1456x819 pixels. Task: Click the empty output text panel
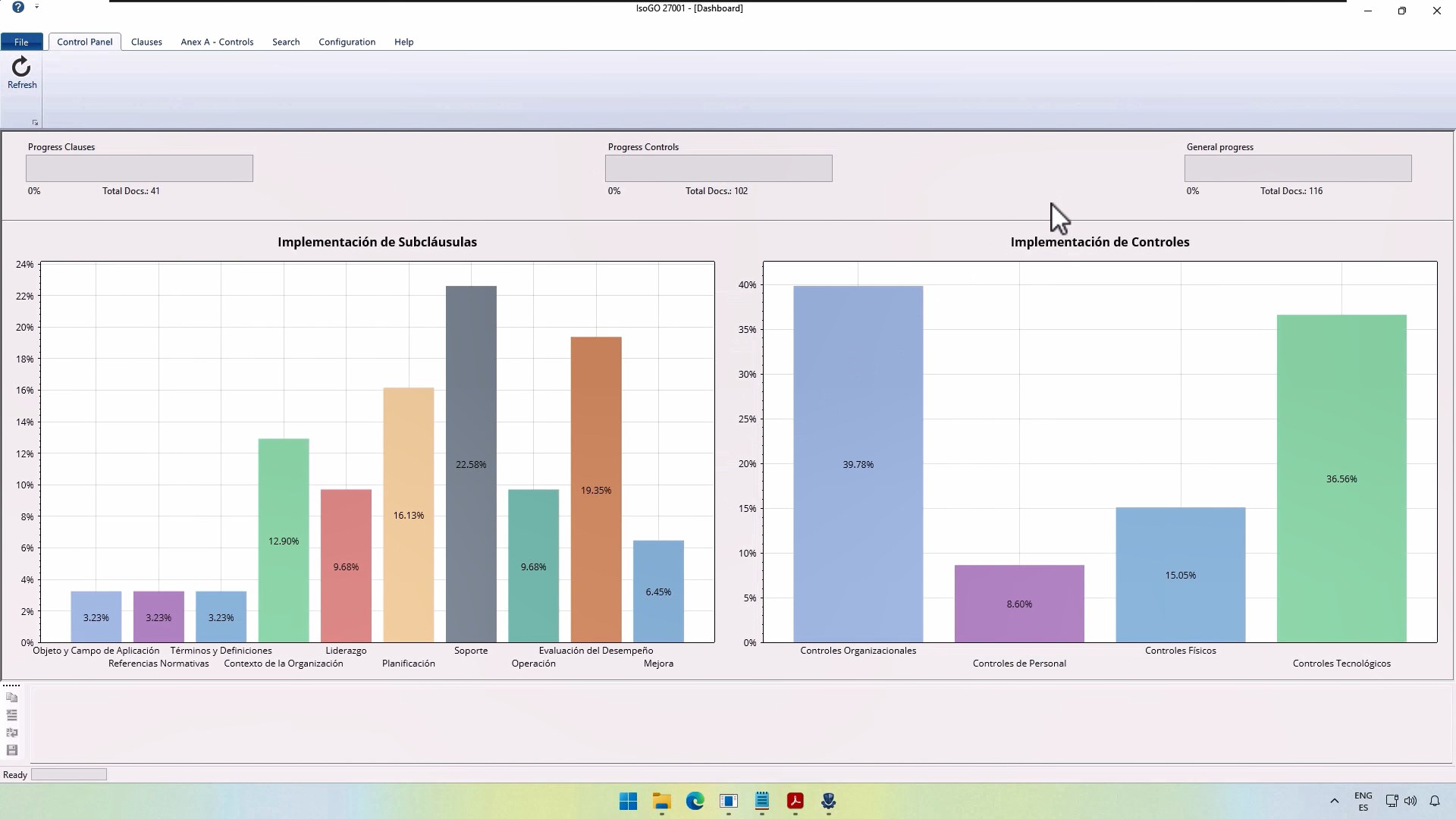(x=741, y=723)
